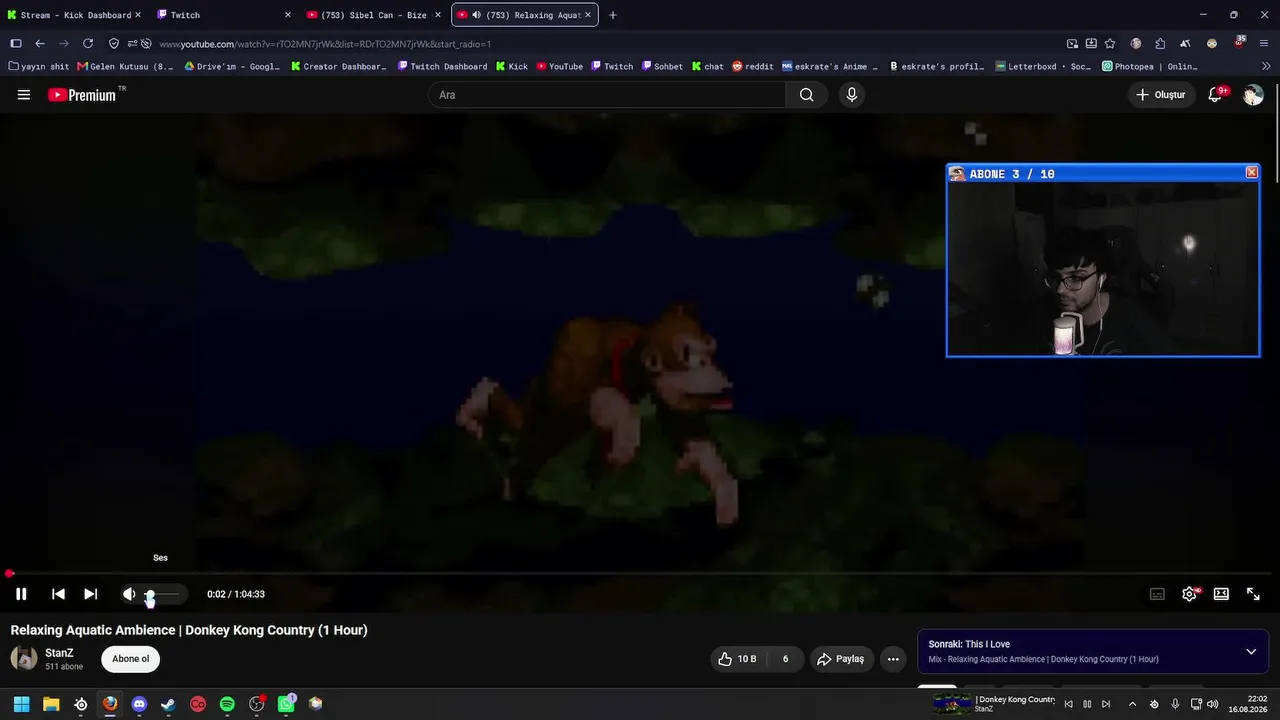The height and width of the screenshot is (720, 1280).
Task: Switch to the Stream - Kick Dashboard tab
Action: 75,15
